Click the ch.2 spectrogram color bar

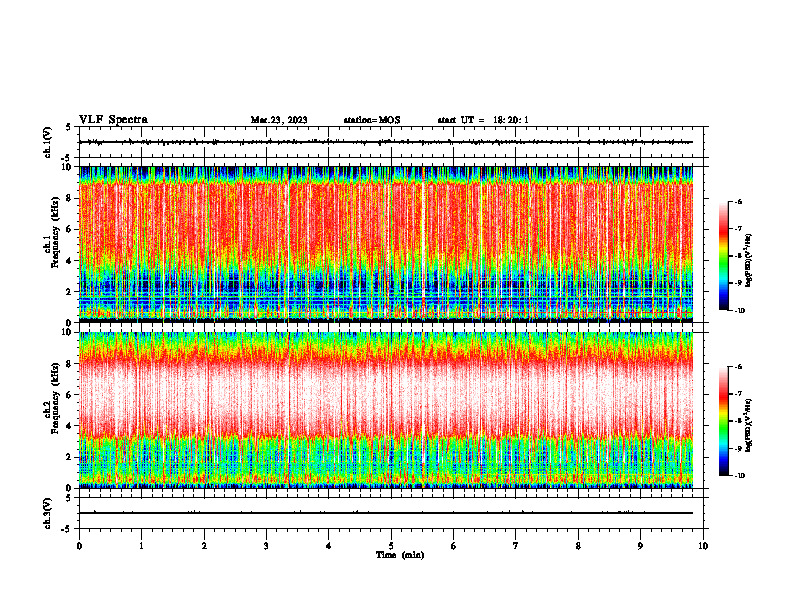pos(724,421)
